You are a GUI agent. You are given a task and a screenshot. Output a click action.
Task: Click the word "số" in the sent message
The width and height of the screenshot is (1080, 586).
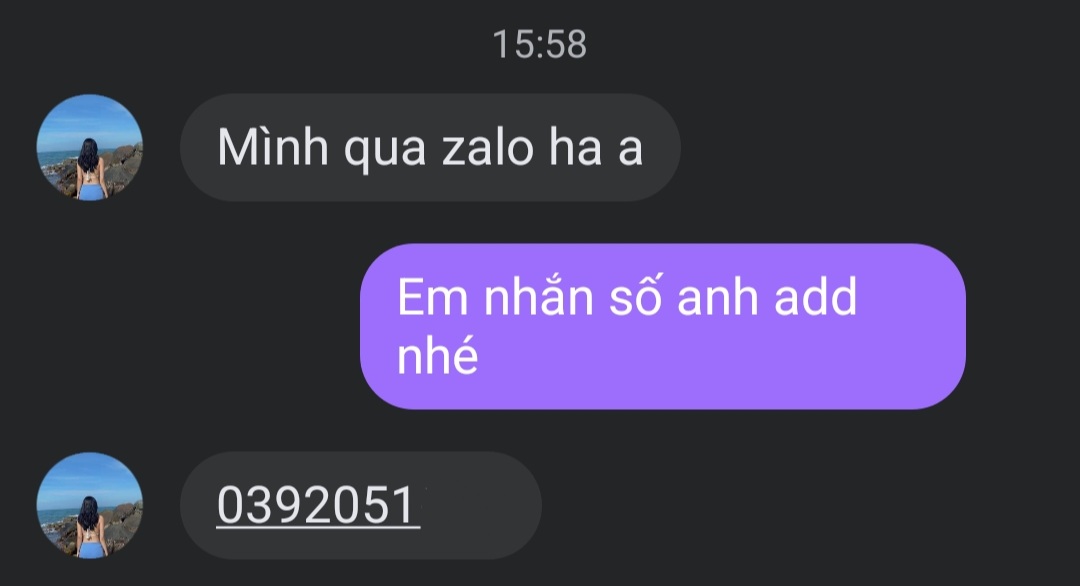point(636,297)
